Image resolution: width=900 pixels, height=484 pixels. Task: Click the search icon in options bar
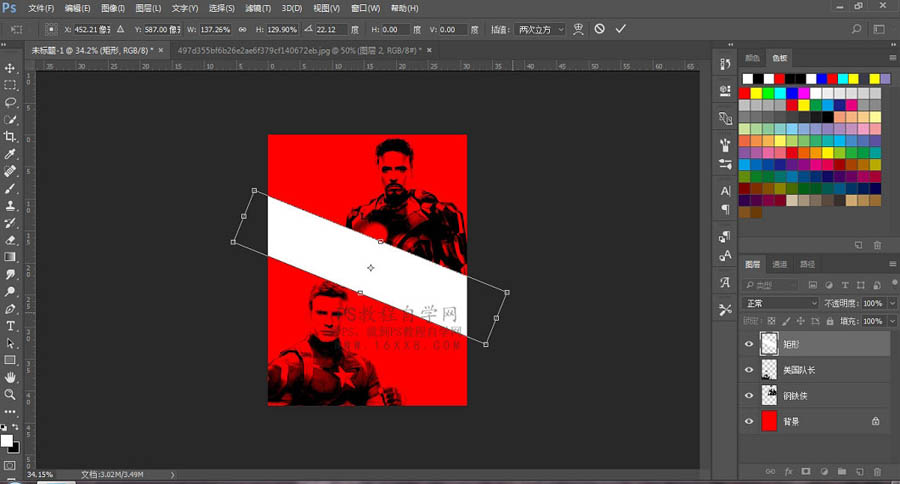[x=856, y=29]
